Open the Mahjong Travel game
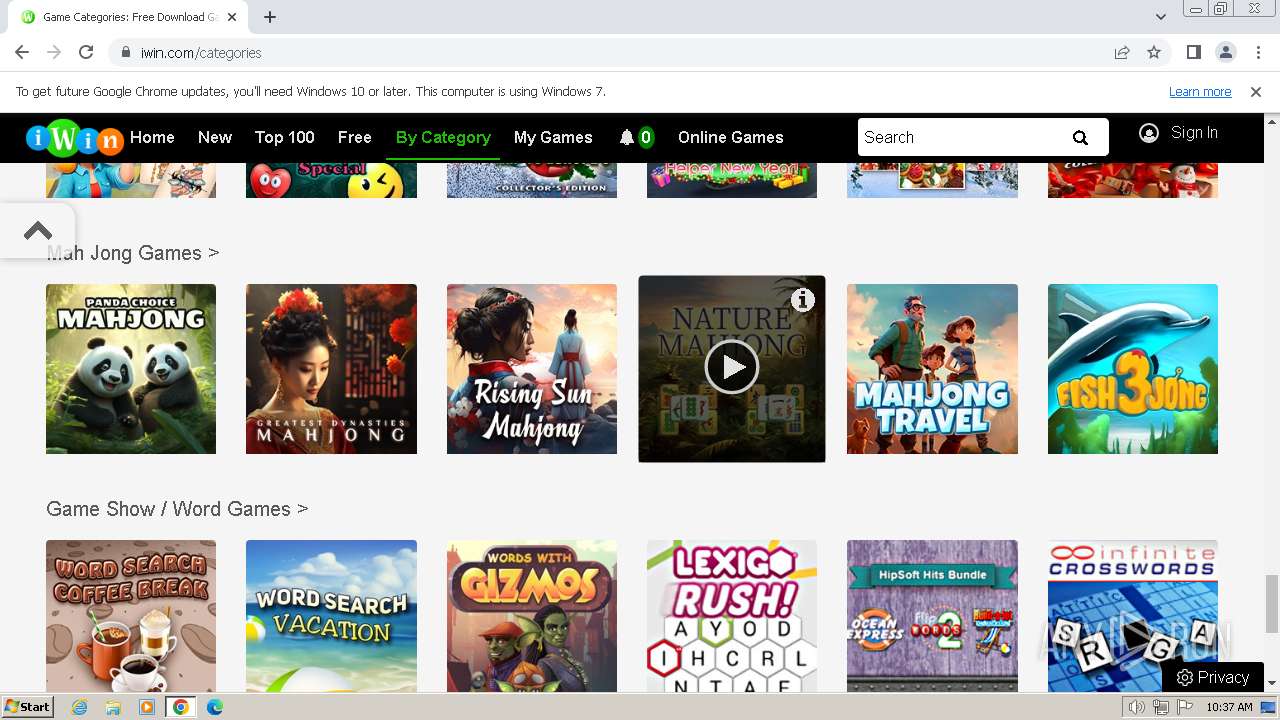1280x720 pixels. coord(932,369)
